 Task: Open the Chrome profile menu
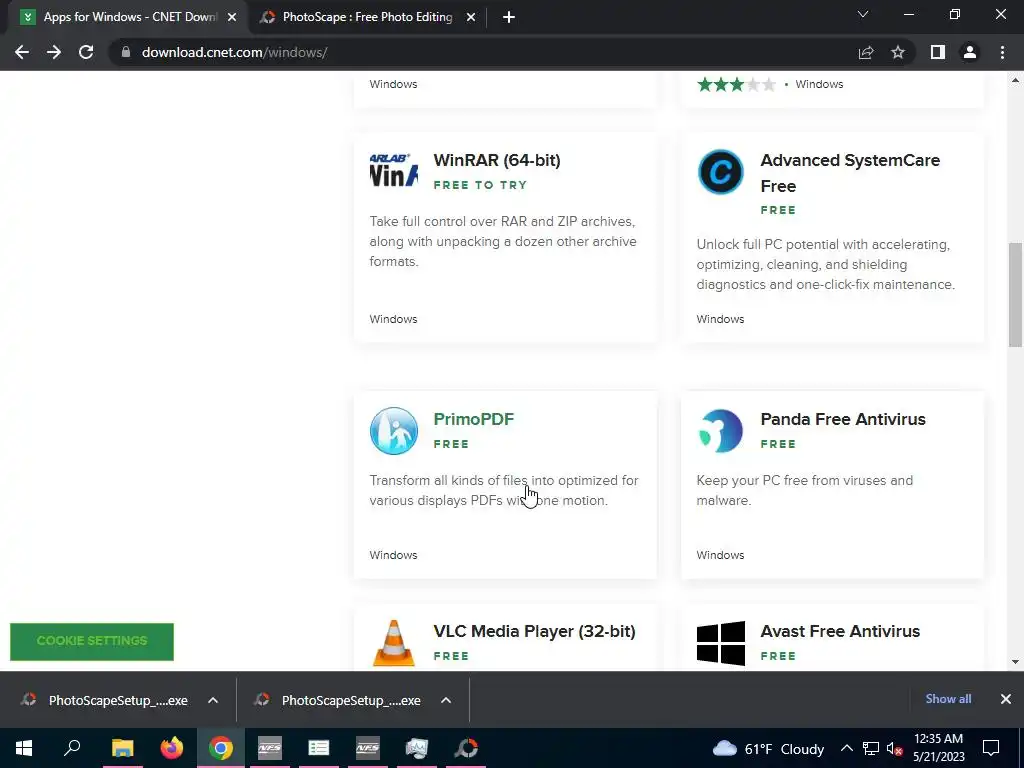pos(970,52)
